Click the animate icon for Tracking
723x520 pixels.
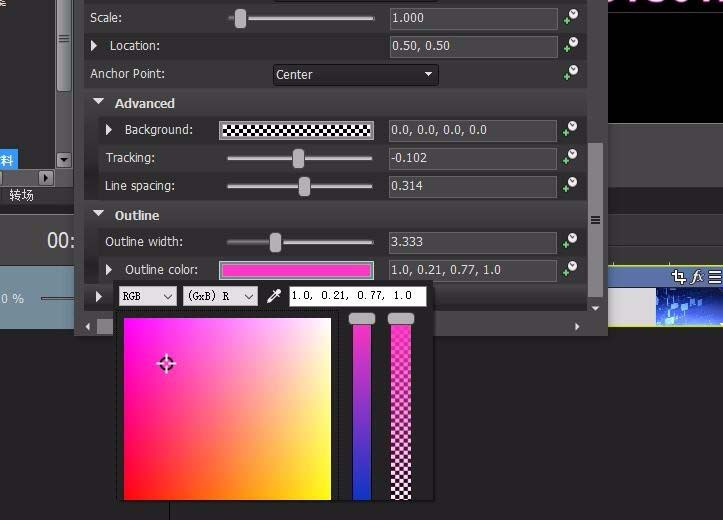pos(570,158)
